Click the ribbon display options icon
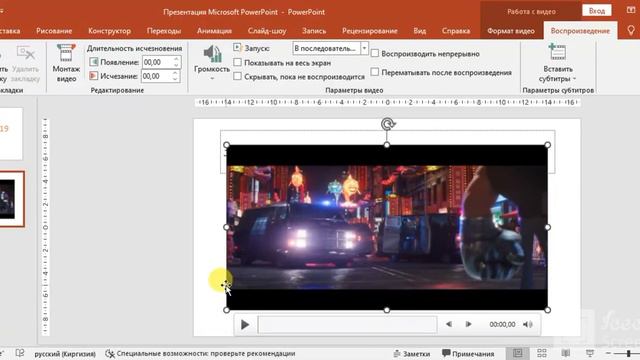Viewport: 640px width, 360px height. tap(631, 11)
